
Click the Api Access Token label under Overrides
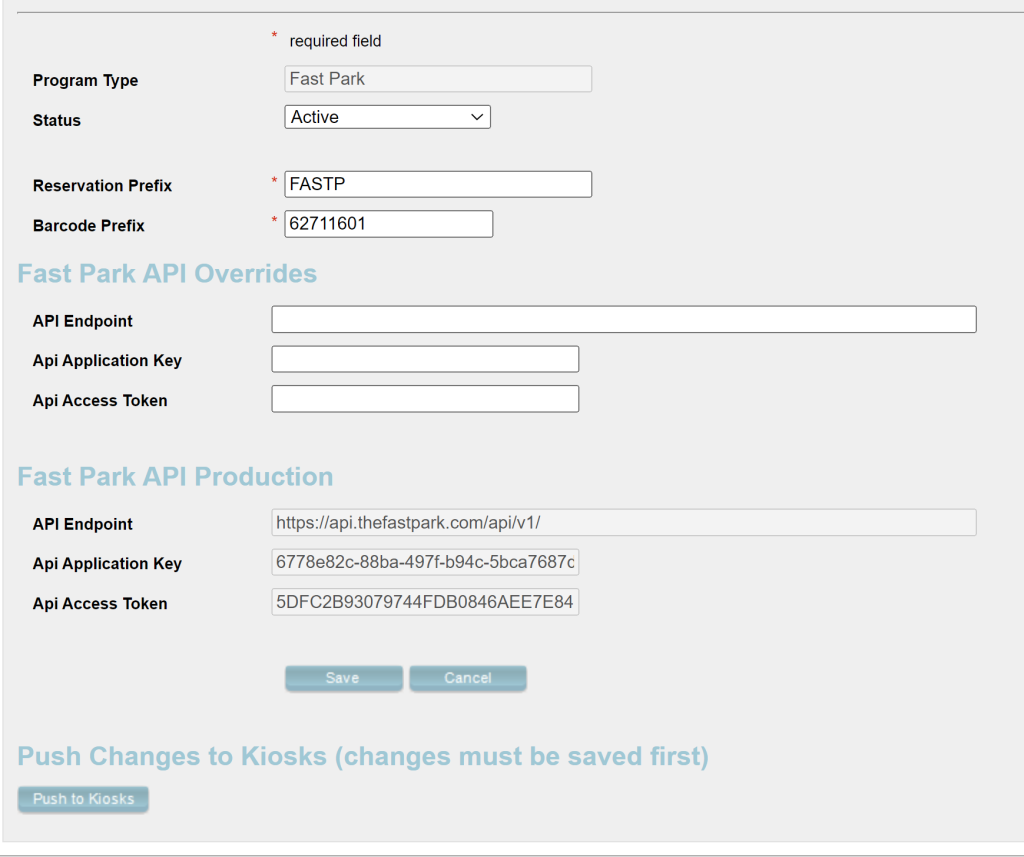(x=100, y=400)
